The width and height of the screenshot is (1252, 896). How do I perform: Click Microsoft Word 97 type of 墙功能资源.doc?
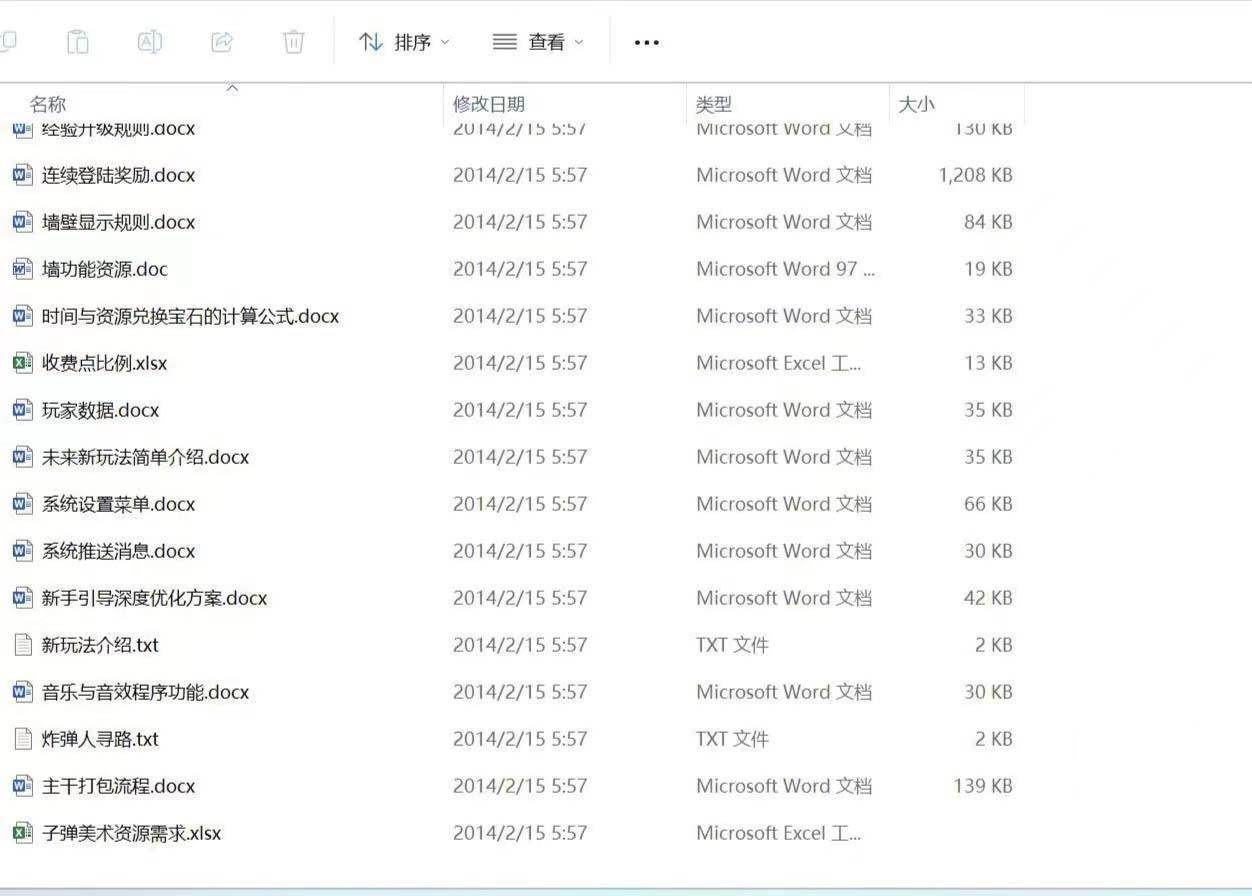786,269
